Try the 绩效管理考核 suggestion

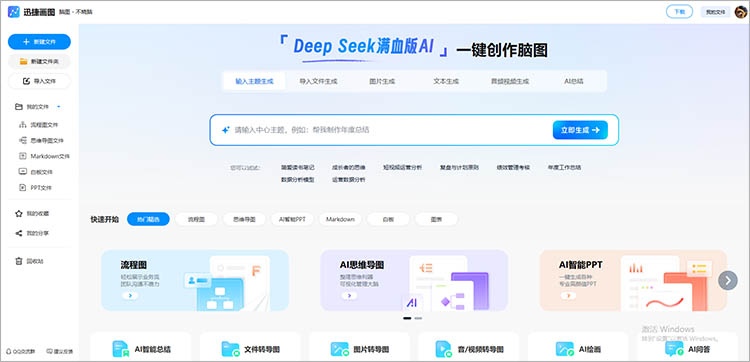point(512,167)
